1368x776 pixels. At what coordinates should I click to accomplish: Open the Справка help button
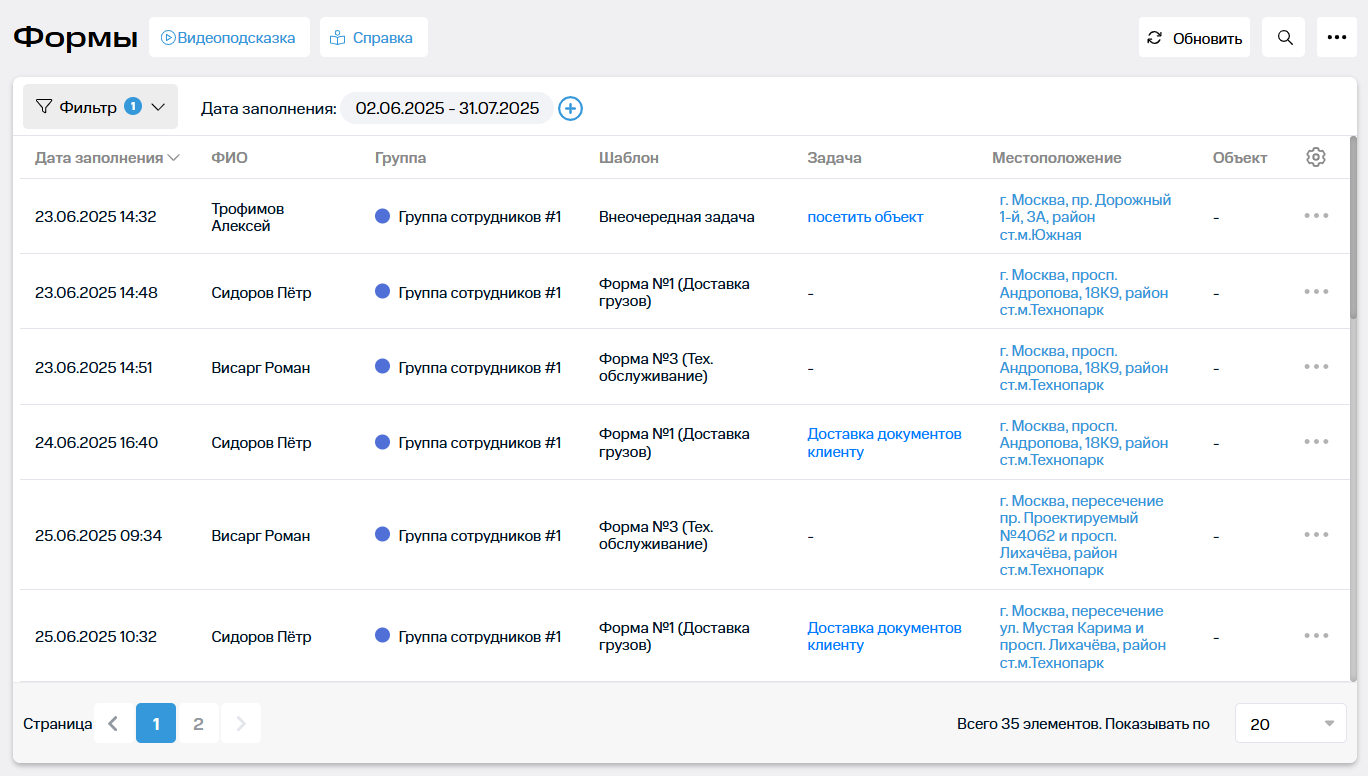click(373, 38)
